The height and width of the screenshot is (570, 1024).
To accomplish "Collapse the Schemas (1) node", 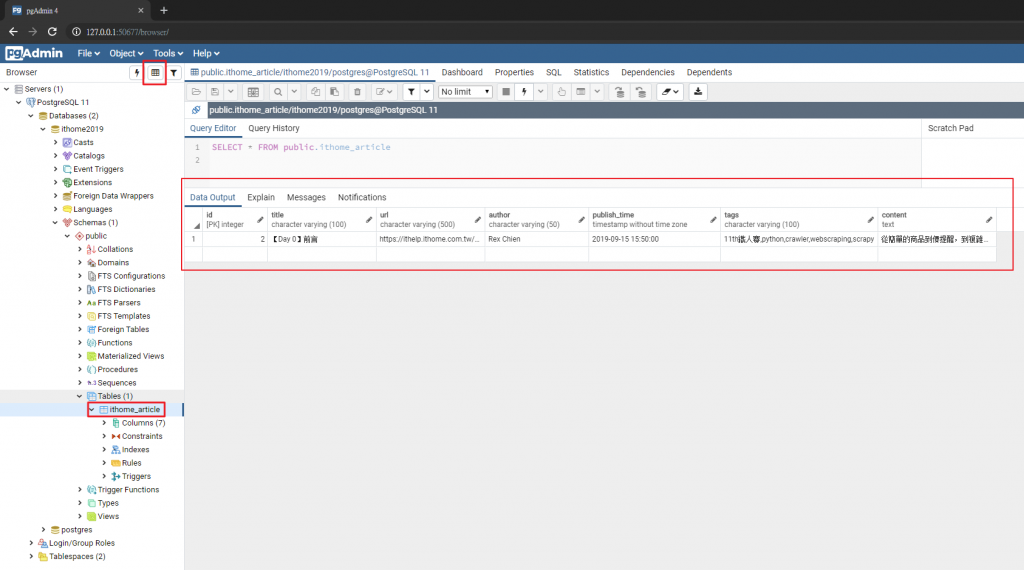I will [55, 223].
